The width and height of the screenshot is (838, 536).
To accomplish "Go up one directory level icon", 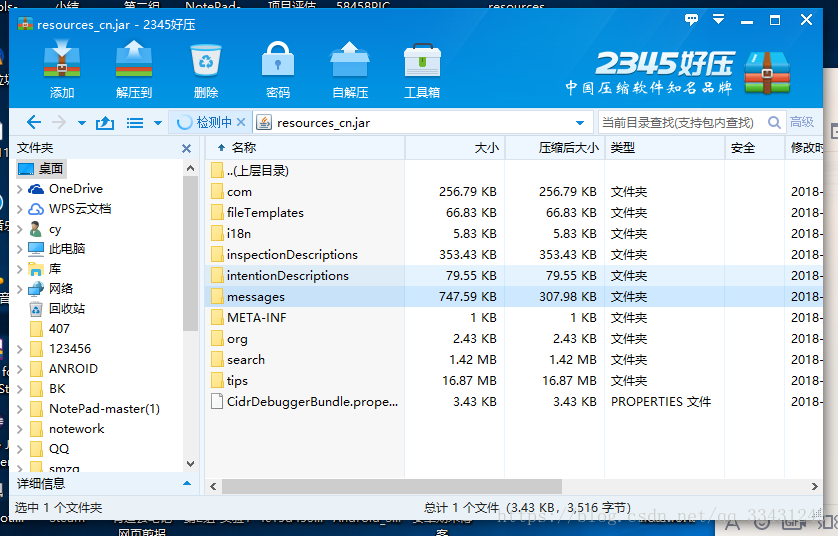I will pyautogui.click(x=105, y=123).
